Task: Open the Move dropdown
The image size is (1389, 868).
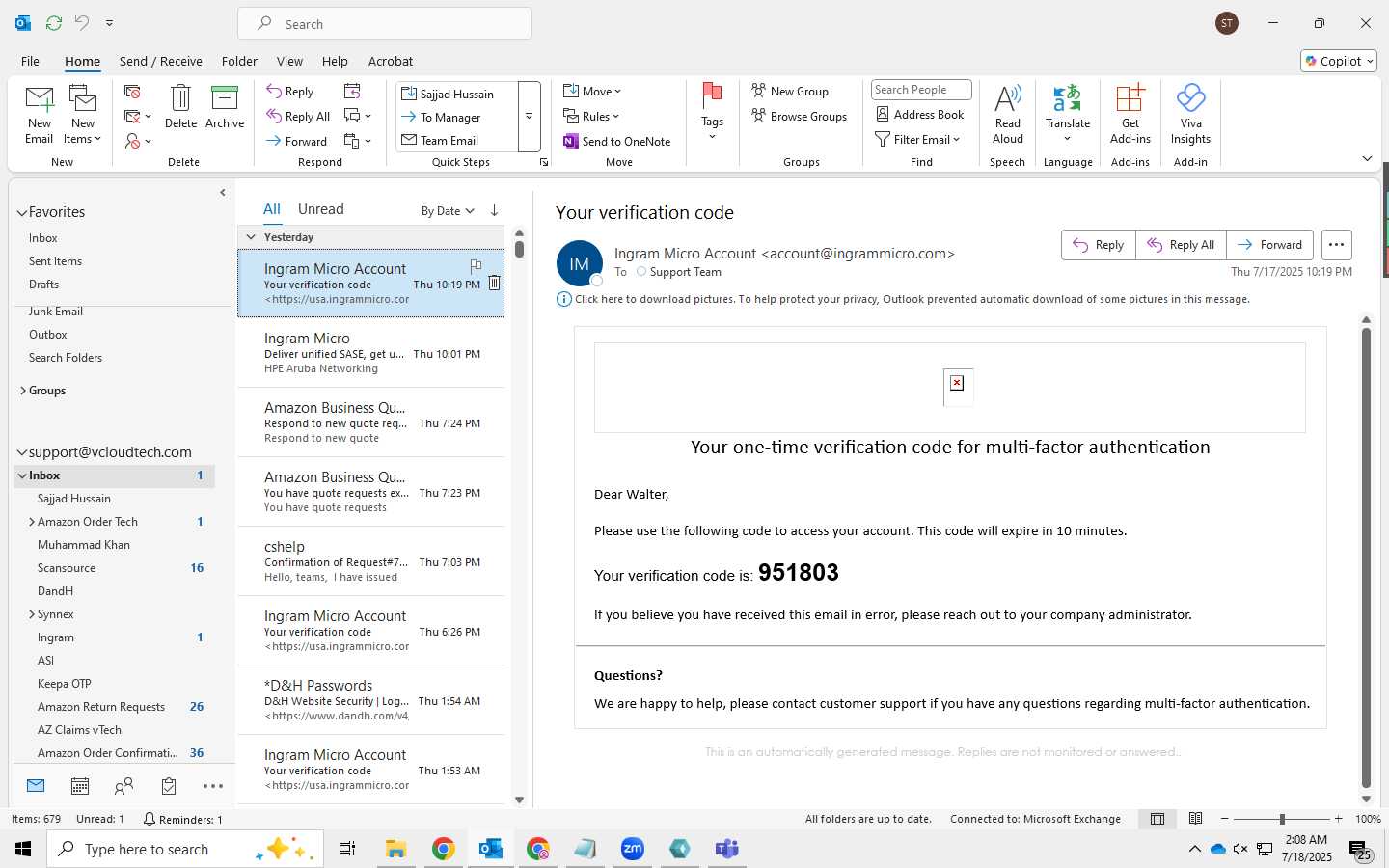Action: coord(592,91)
